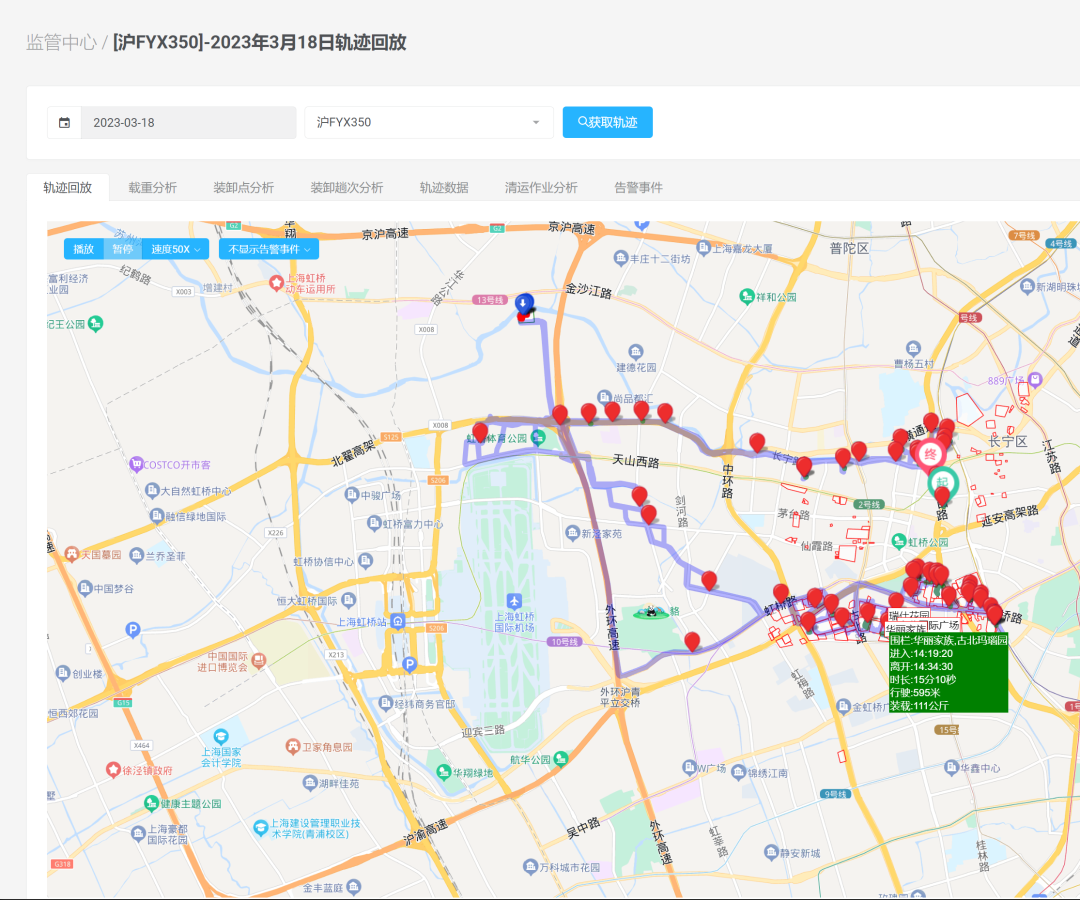This screenshot has height=900, width=1080.
Task: Click the 2023-03-18 date input field
Action: point(188,123)
